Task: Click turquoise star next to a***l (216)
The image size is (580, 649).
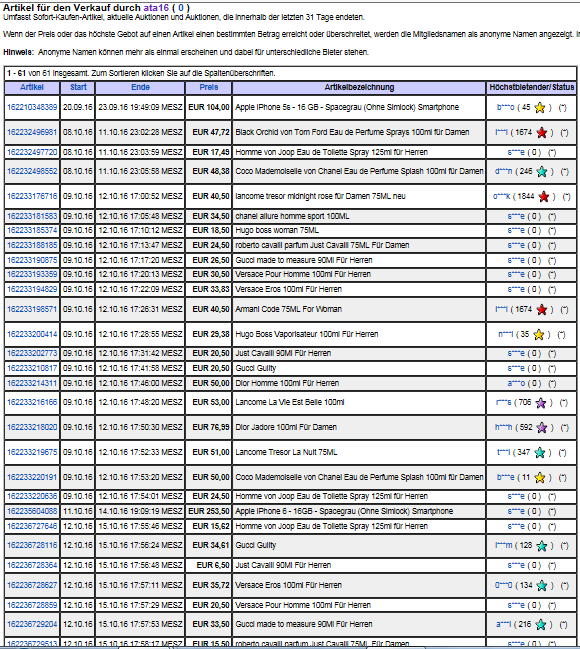Action: [540, 625]
